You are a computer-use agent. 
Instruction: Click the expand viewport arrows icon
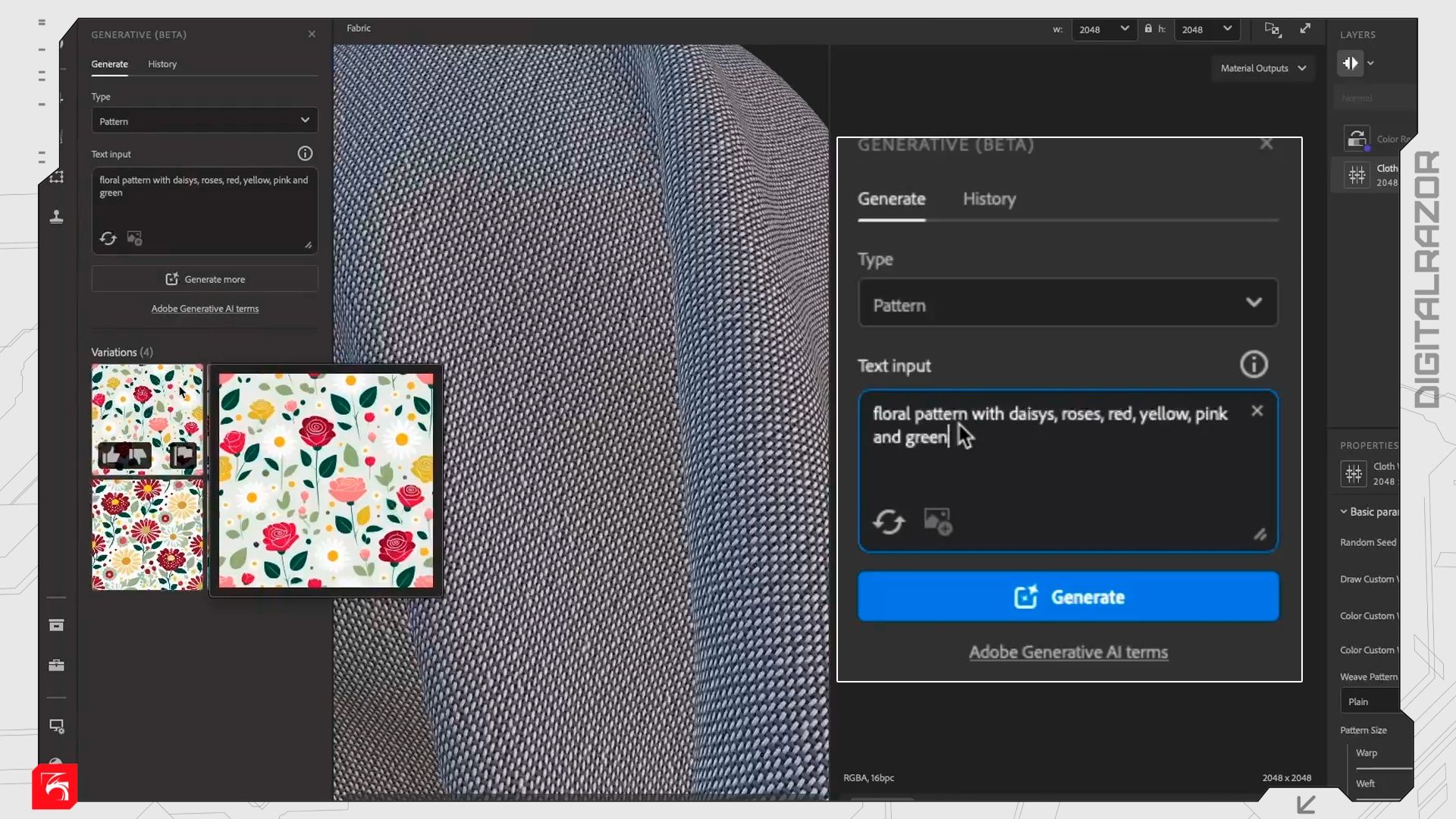pos(1305,29)
